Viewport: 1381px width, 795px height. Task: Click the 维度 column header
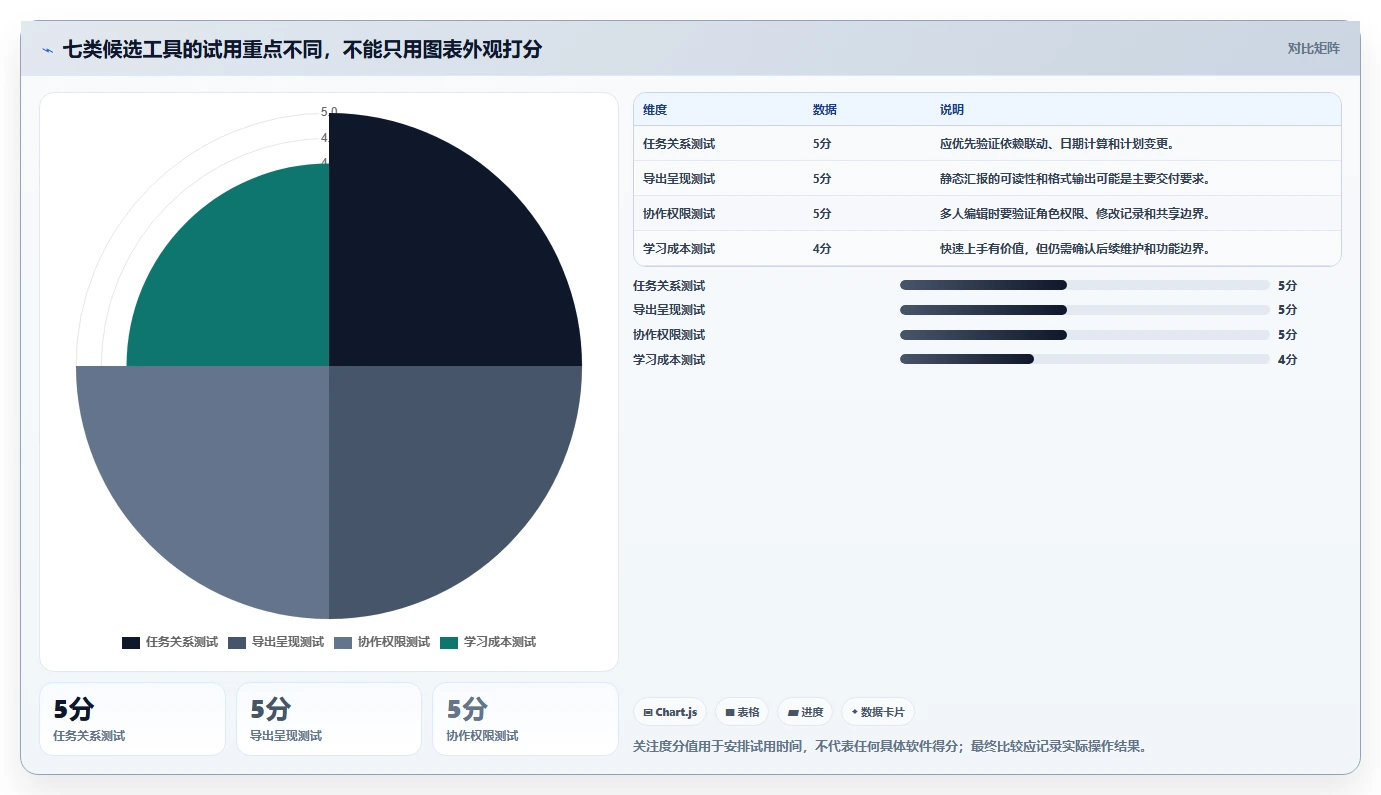click(x=655, y=110)
